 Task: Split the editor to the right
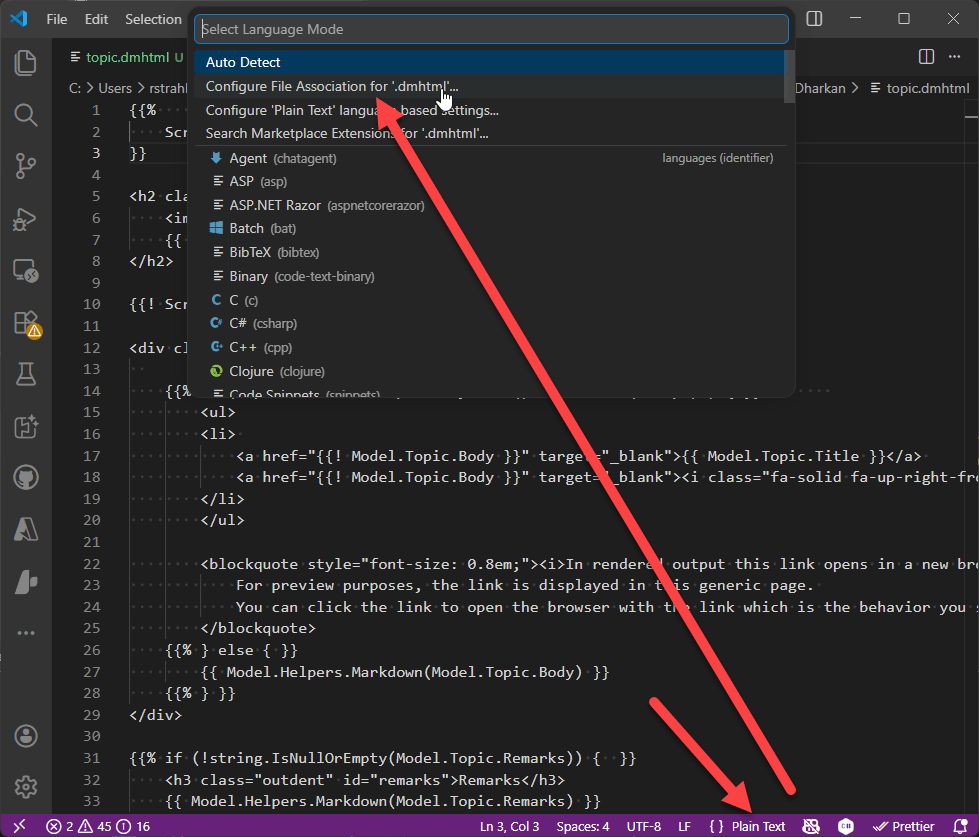(x=927, y=57)
